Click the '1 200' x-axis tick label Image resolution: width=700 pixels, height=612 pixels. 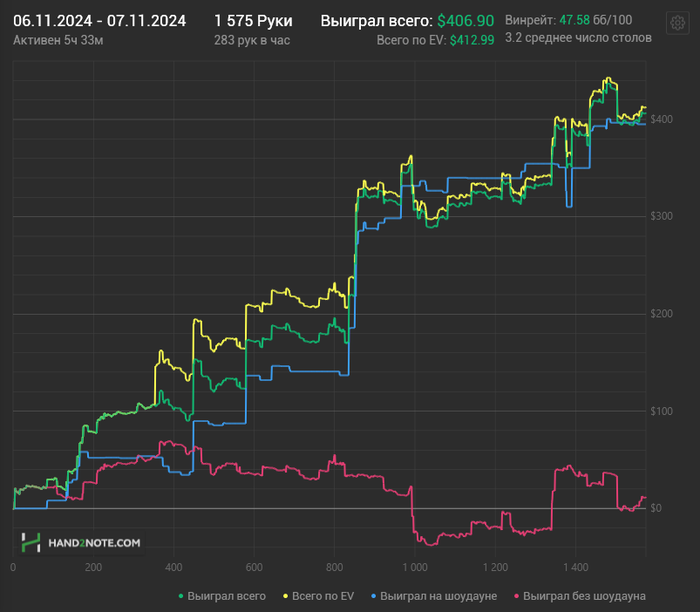496,567
